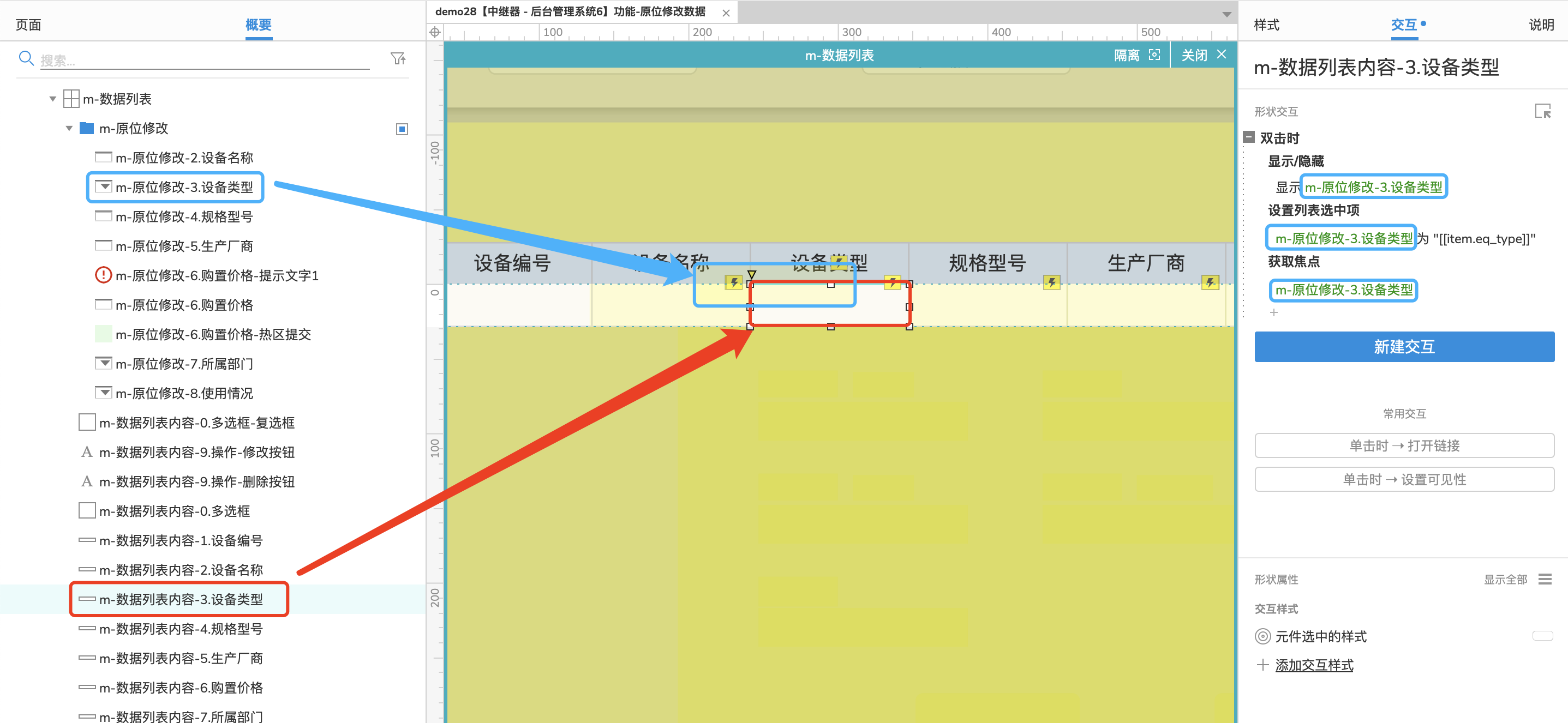The width and height of the screenshot is (1568, 723).
Task: Select m-数据列表内容-4.规格型号 in outline
Action: (x=181, y=629)
